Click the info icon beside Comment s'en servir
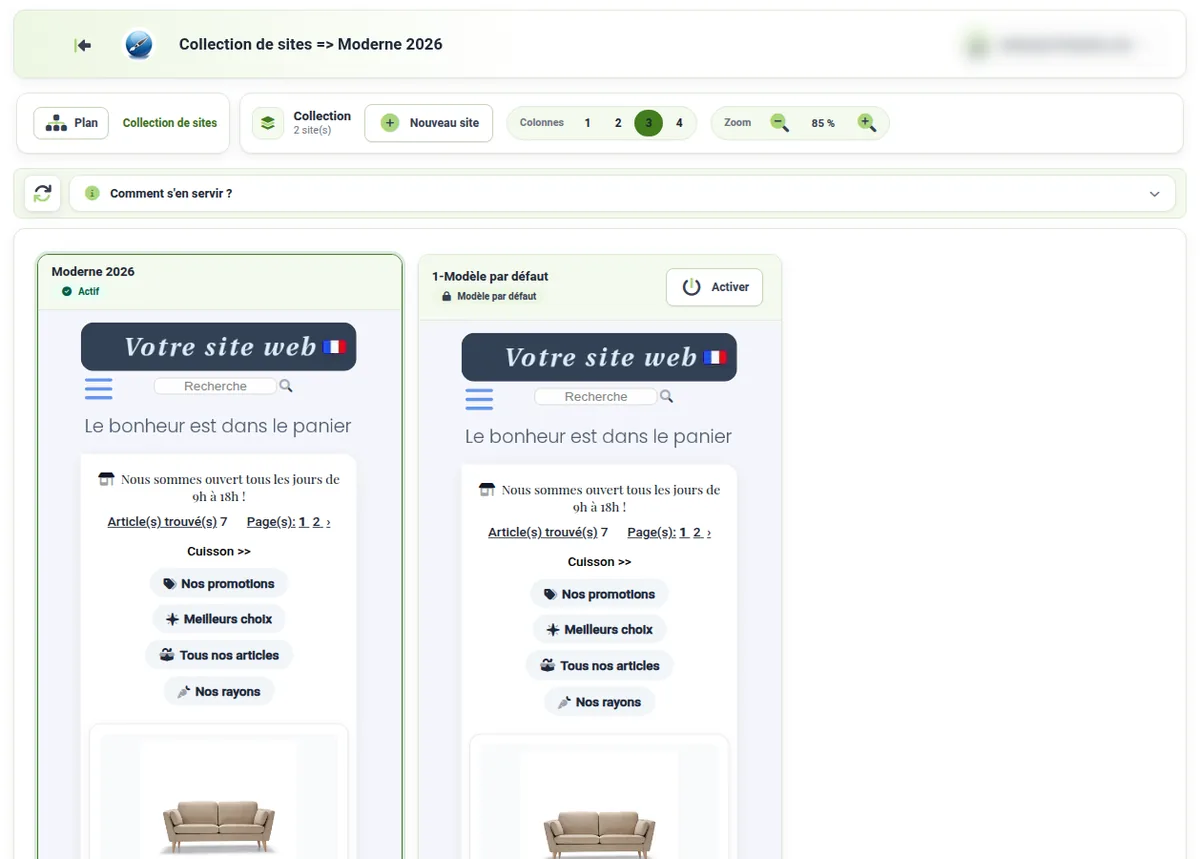The width and height of the screenshot is (1200, 859). (x=93, y=193)
